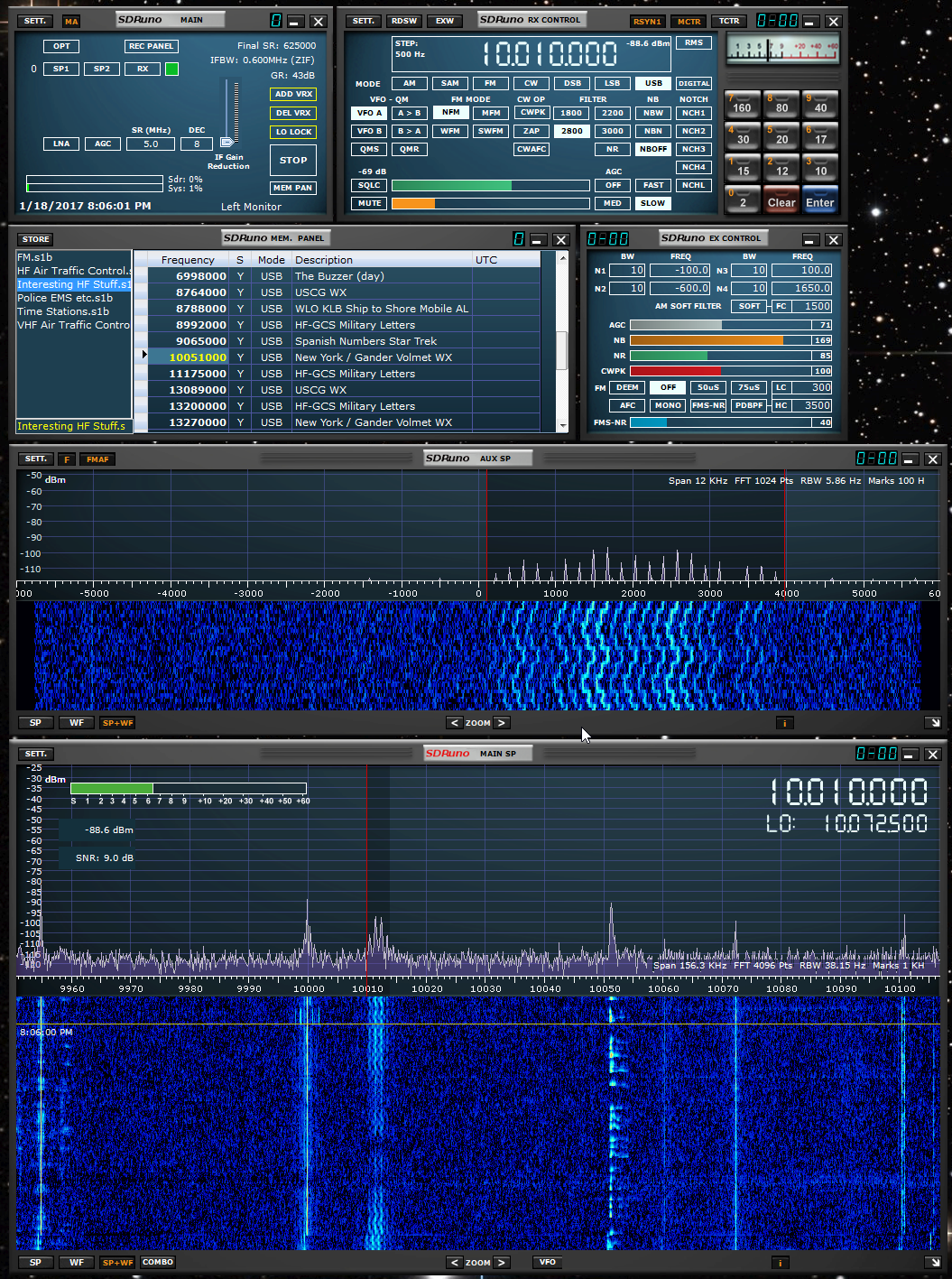The height and width of the screenshot is (1279, 952).
Task: Click the S-meter gauge display
Action: click(x=783, y=50)
